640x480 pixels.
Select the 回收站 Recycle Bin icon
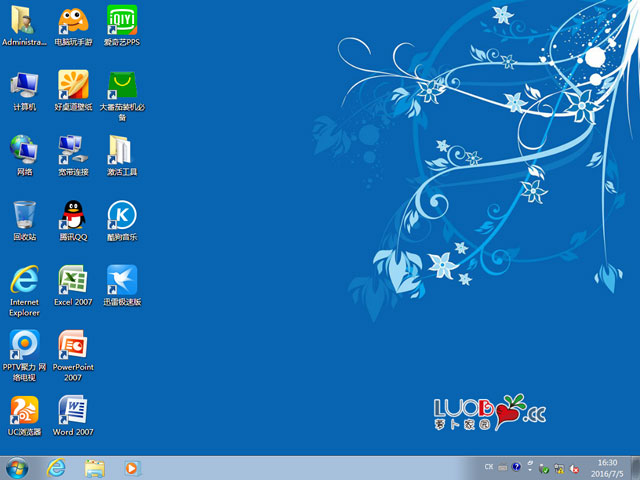[24, 215]
